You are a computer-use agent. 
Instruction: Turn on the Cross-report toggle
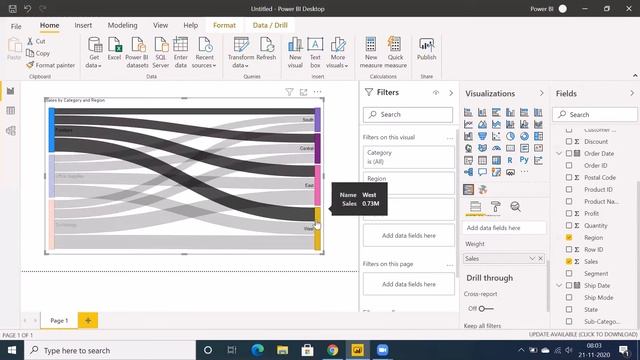click(x=486, y=309)
